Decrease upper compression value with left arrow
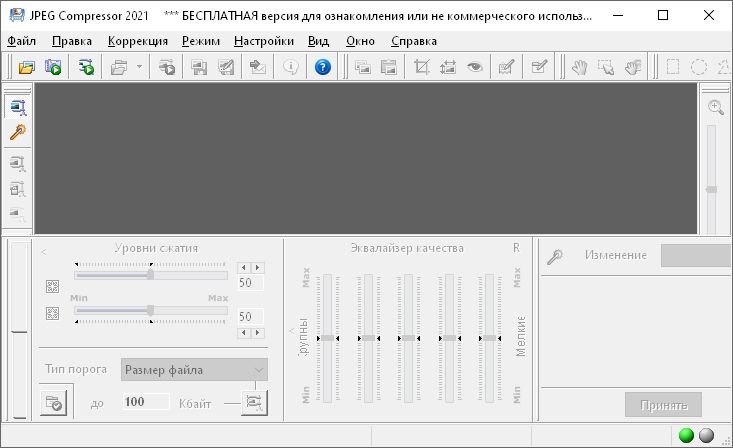The width and height of the screenshot is (733, 448). coord(244,267)
